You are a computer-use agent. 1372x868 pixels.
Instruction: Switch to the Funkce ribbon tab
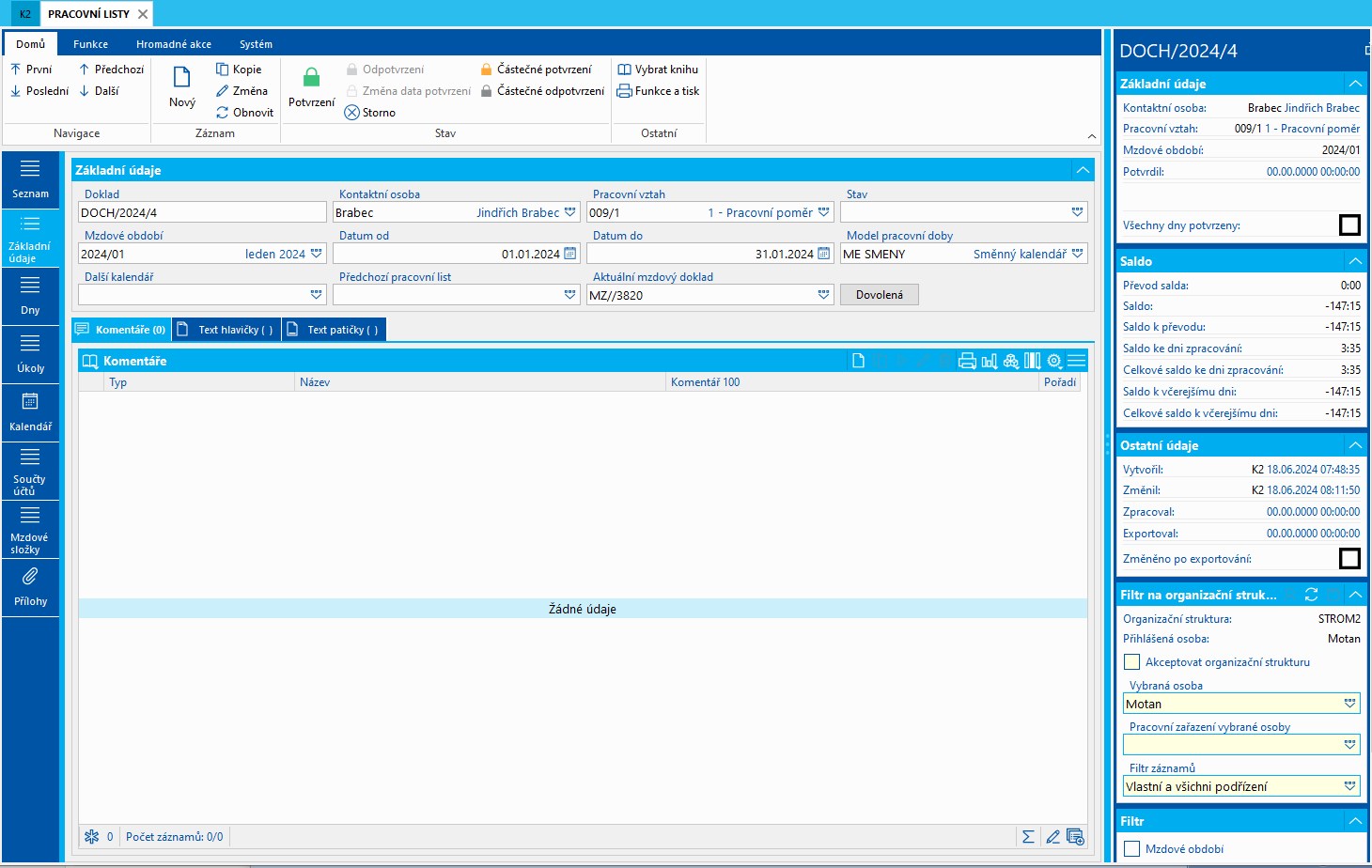90,44
